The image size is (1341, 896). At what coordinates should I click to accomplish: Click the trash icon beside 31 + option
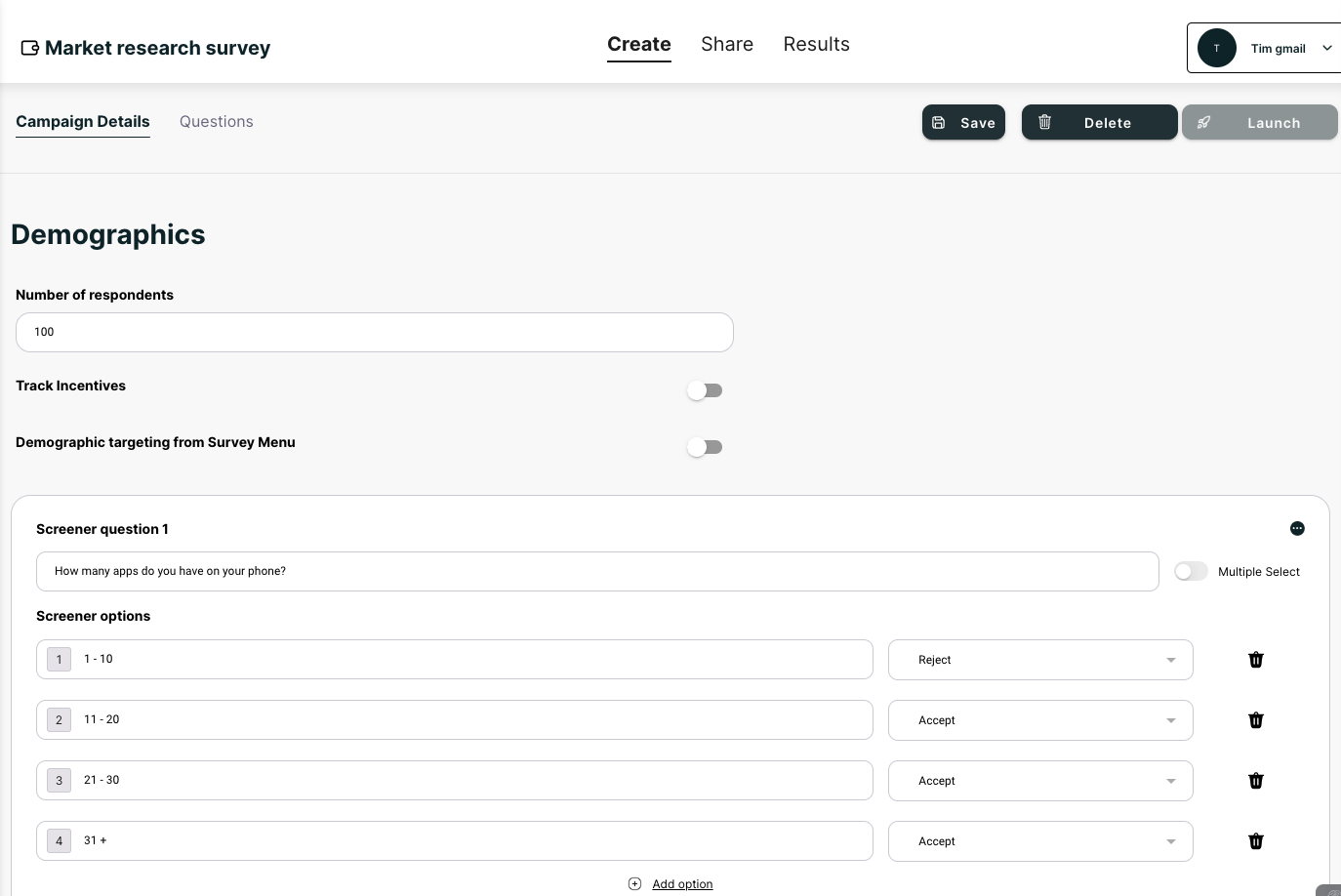[x=1256, y=841]
